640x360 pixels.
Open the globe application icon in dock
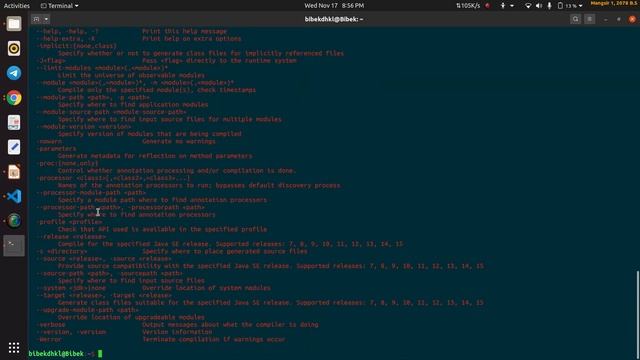pyautogui.click(x=14, y=221)
